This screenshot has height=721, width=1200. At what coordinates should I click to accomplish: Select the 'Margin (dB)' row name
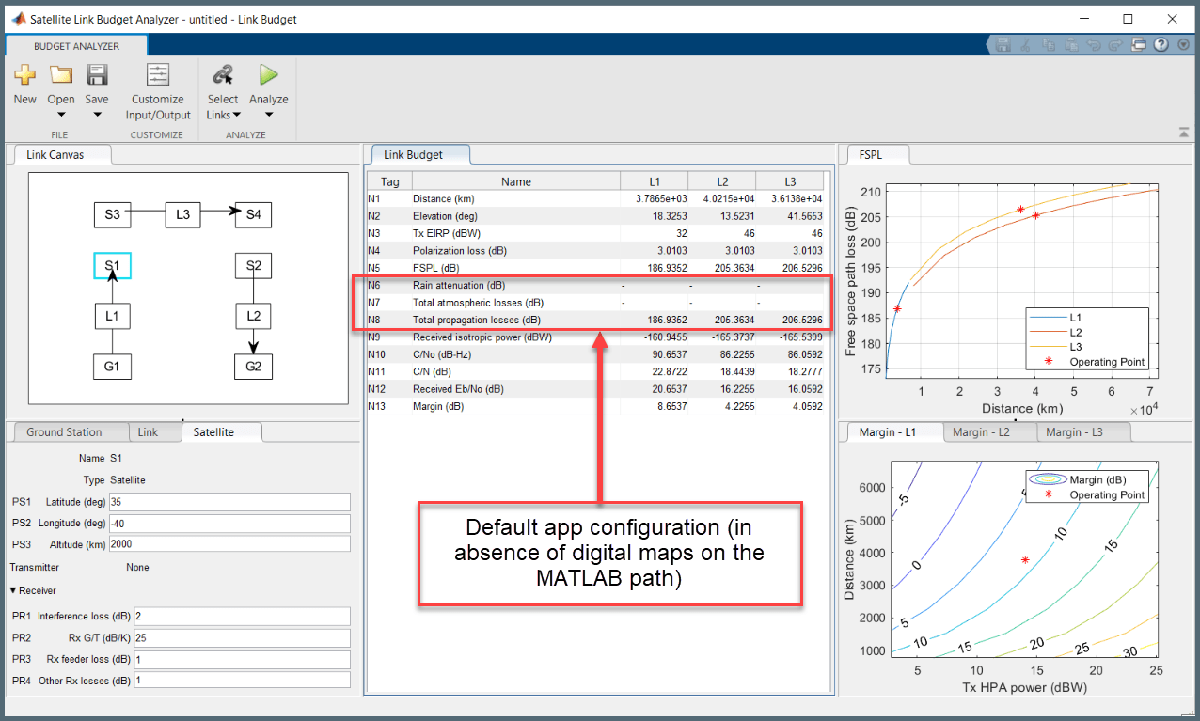(x=440, y=407)
